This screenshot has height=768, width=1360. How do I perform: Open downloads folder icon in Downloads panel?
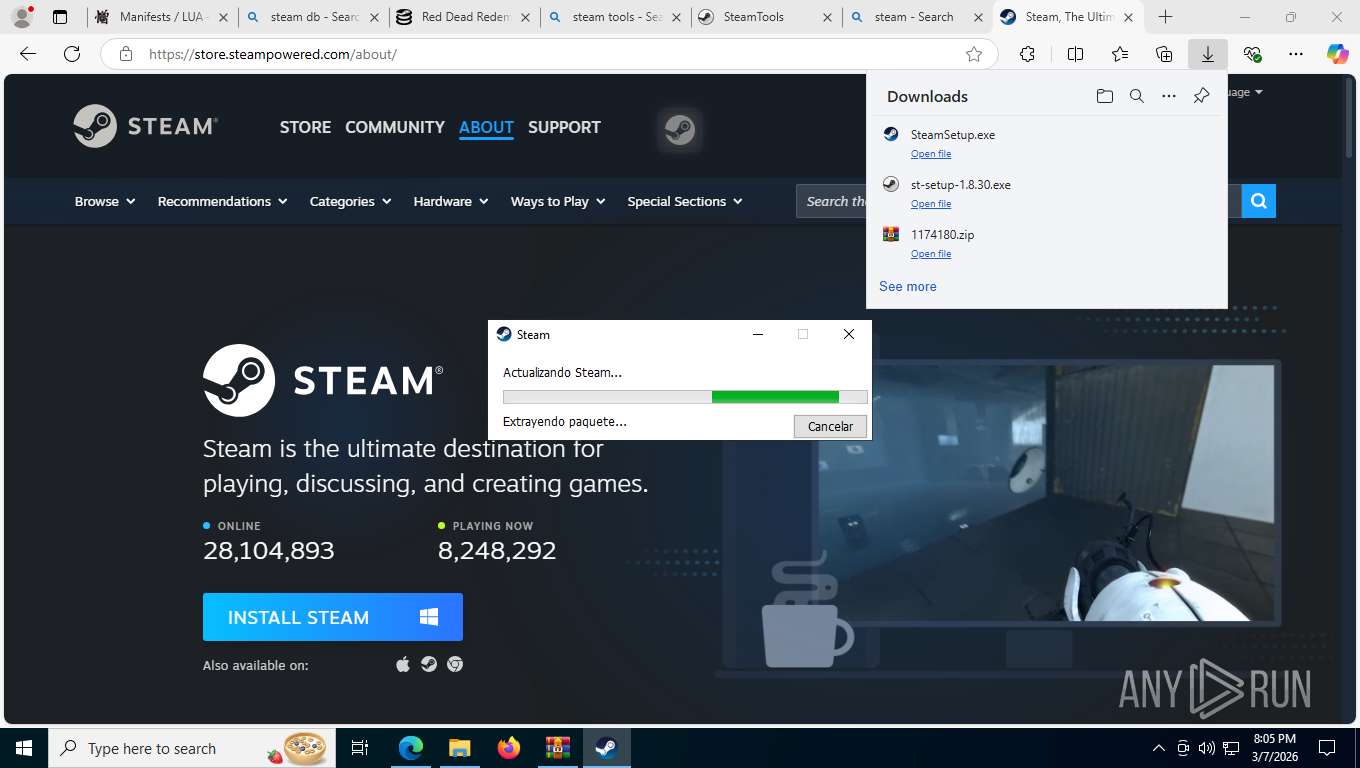point(1104,96)
